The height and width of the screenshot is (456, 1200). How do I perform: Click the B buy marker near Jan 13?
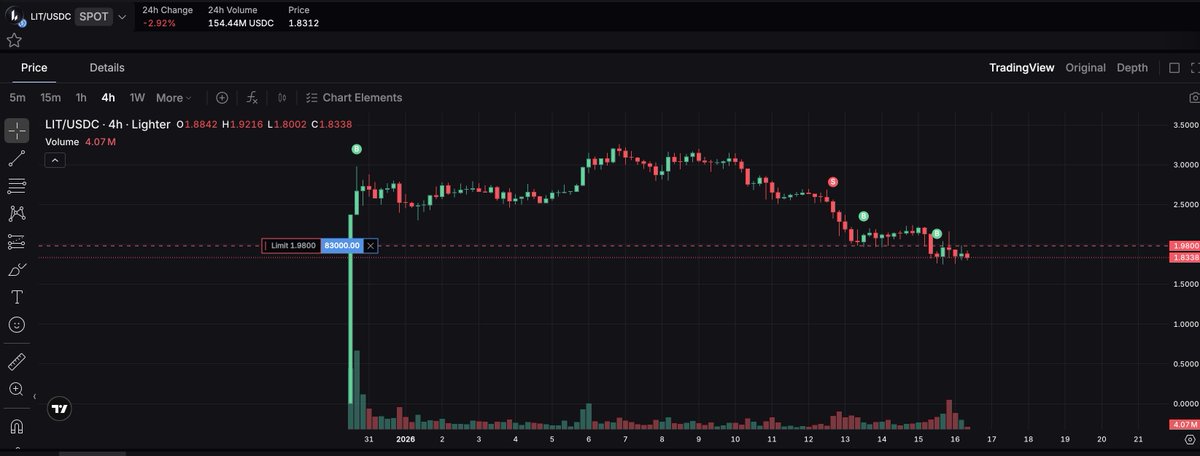(x=863, y=216)
